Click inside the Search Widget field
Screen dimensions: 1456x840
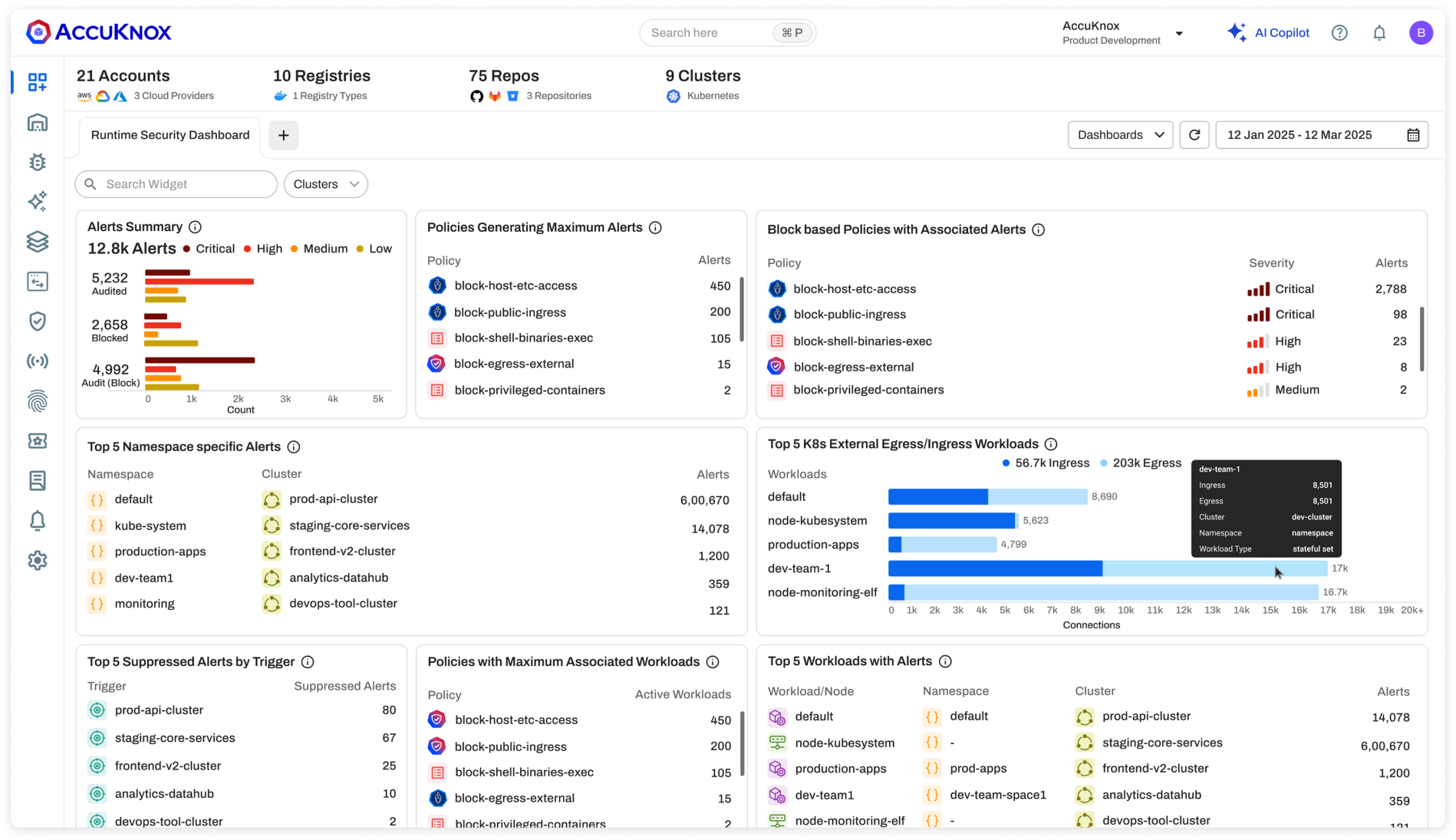(x=175, y=184)
